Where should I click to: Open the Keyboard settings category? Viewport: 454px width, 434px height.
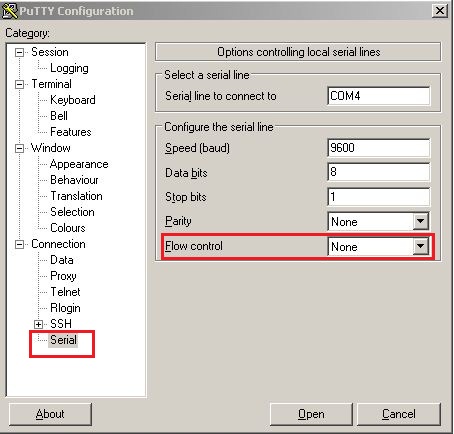[x=73, y=100]
